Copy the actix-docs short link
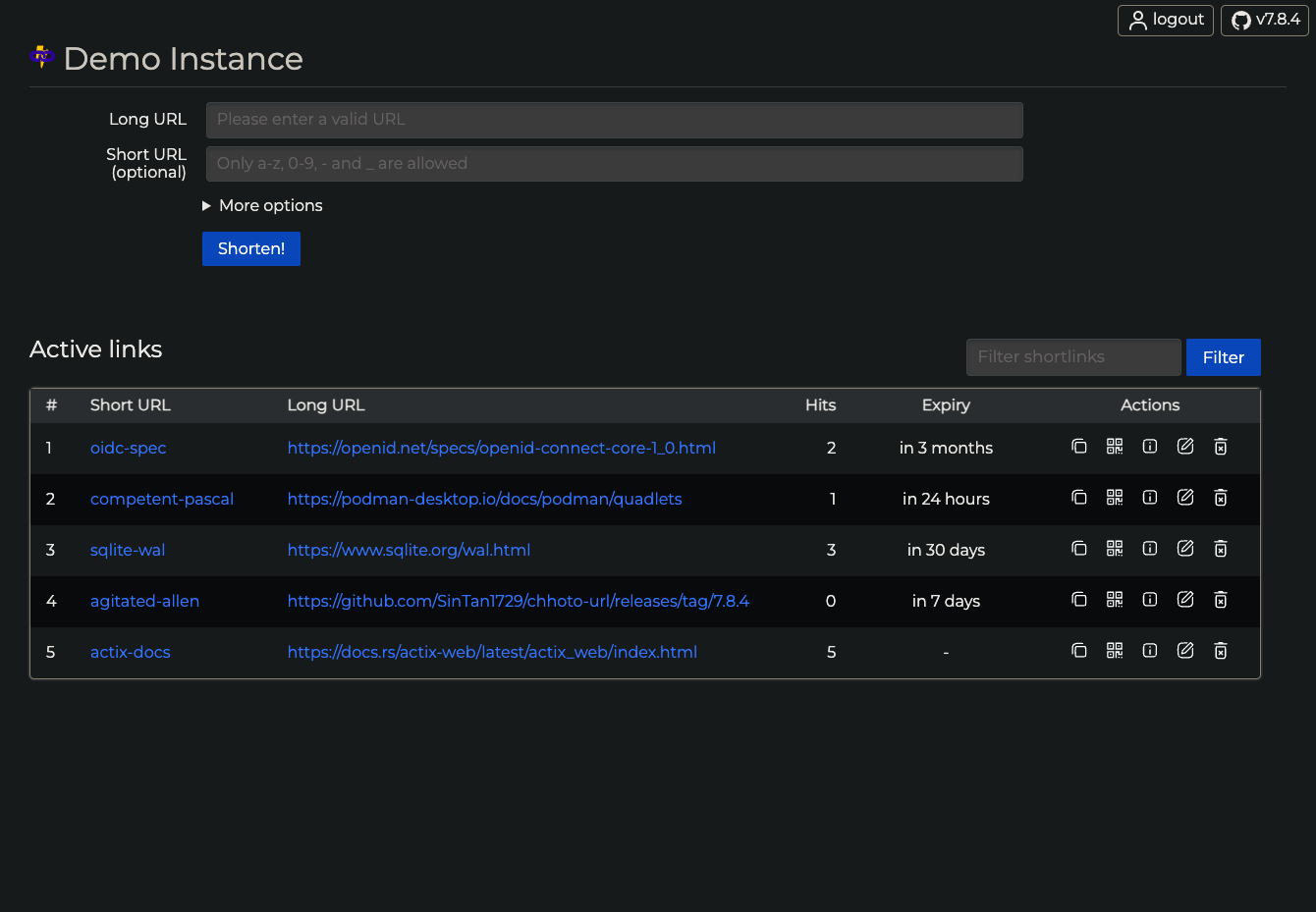The image size is (1316, 912). click(x=1078, y=651)
